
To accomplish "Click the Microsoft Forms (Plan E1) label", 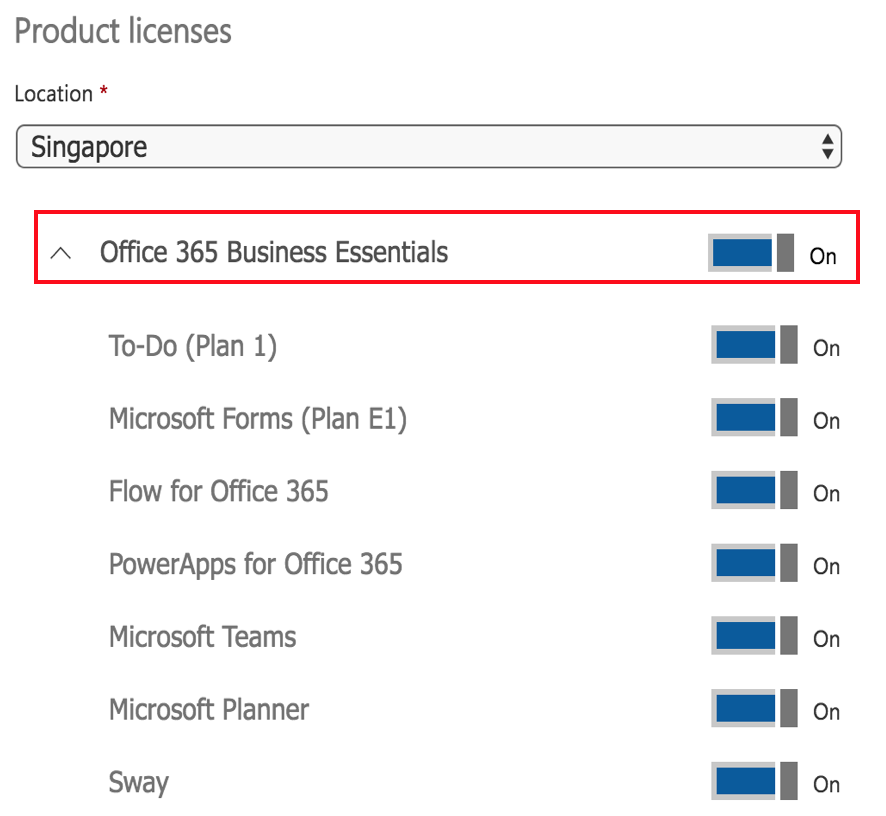I will click(x=258, y=419).
